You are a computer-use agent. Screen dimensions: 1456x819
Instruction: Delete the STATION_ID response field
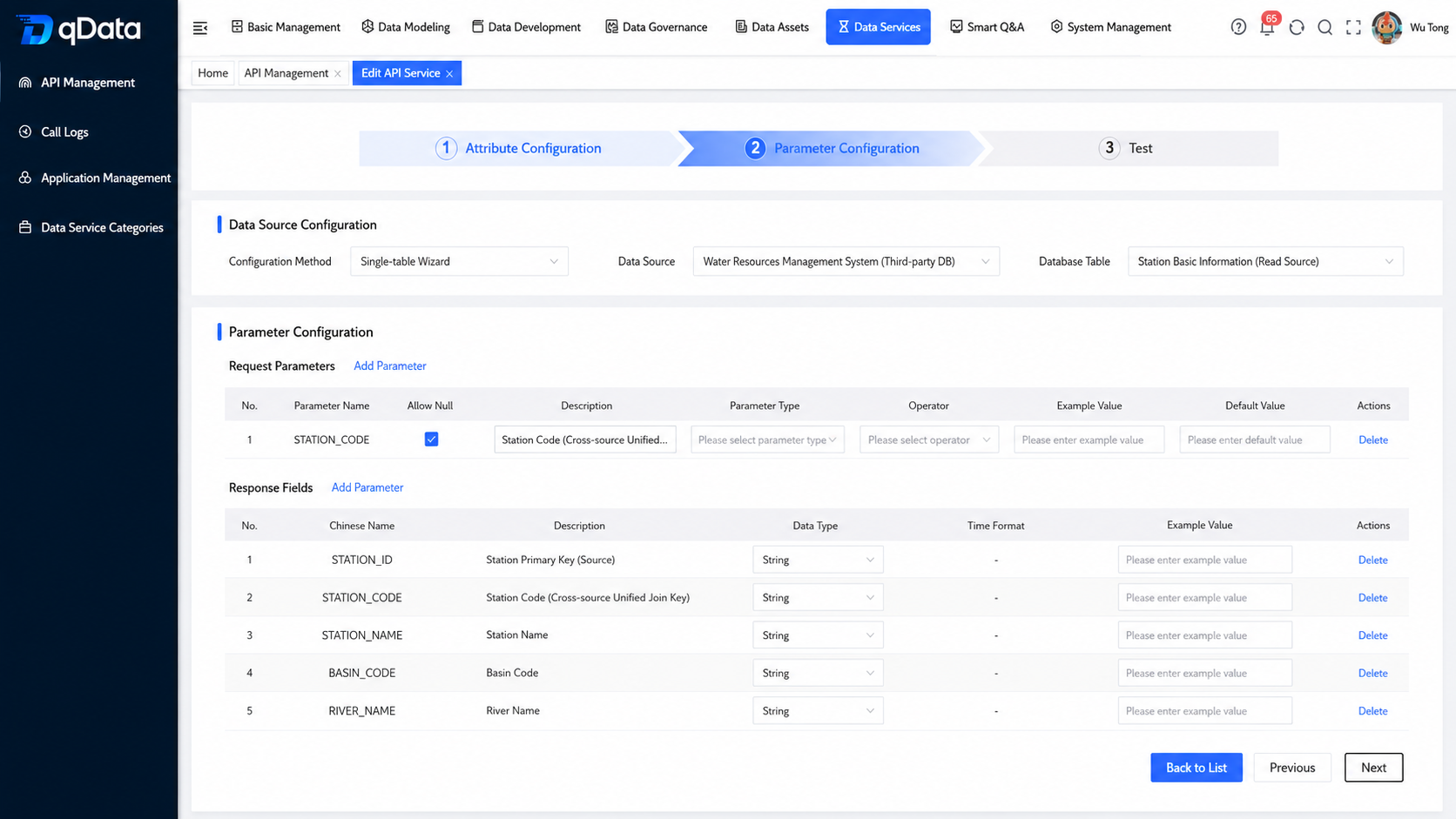click(x=1373, y=560)
